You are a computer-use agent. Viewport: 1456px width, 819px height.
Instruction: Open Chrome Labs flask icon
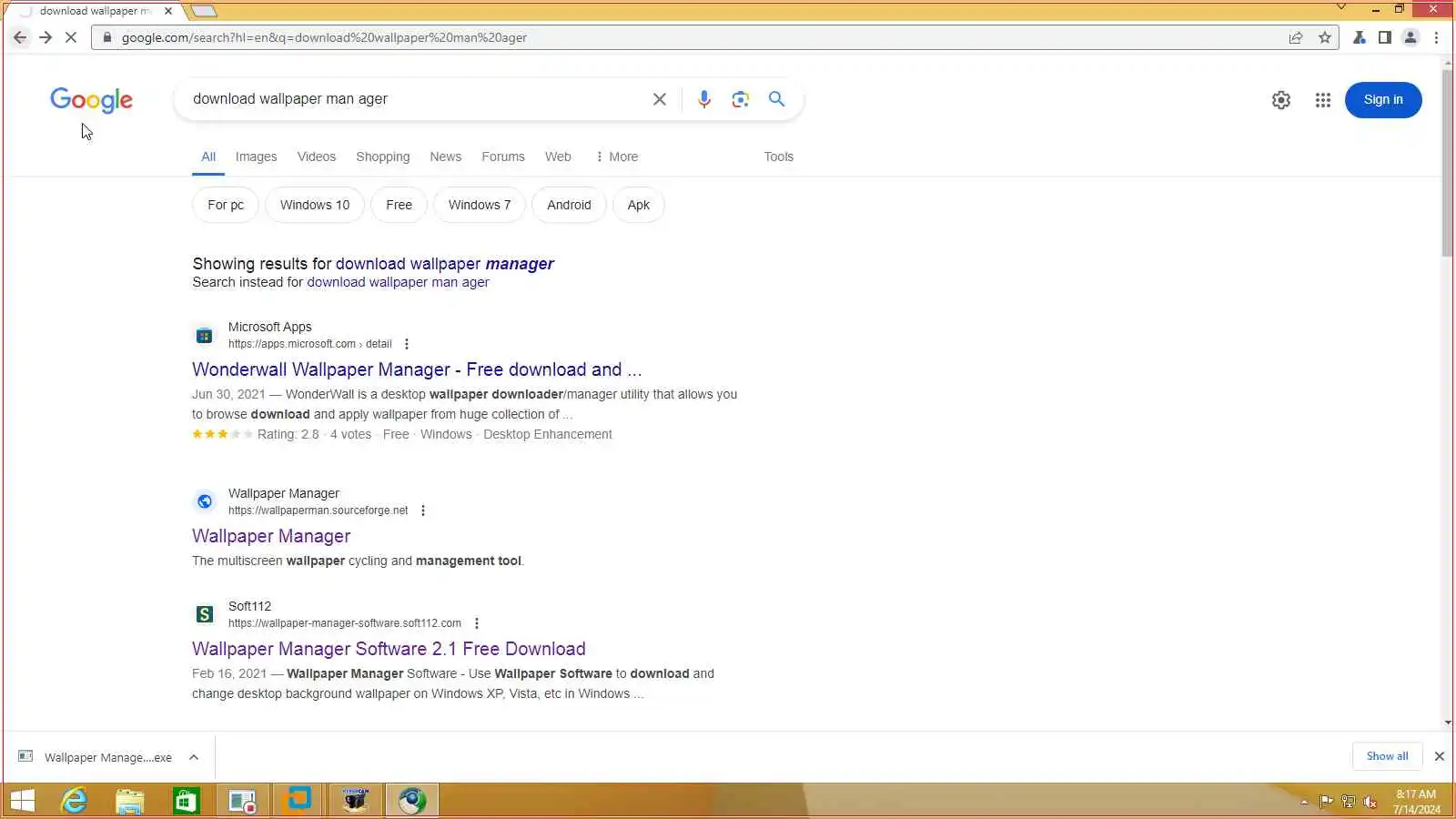[1359, 37]
